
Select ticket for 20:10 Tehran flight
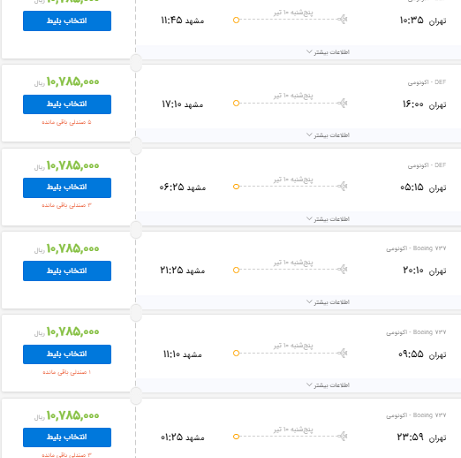67,271
